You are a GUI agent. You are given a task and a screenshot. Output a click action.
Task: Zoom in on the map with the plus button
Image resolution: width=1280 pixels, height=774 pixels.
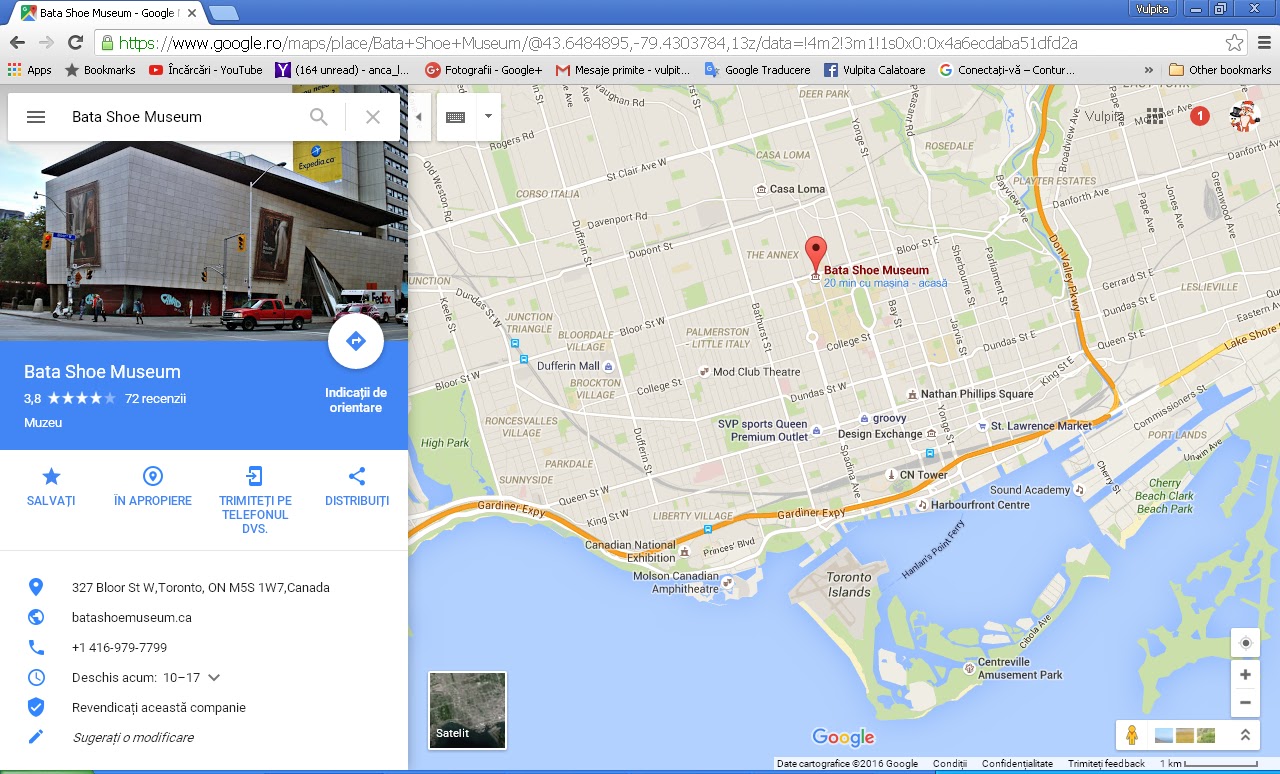[1245, 675]
